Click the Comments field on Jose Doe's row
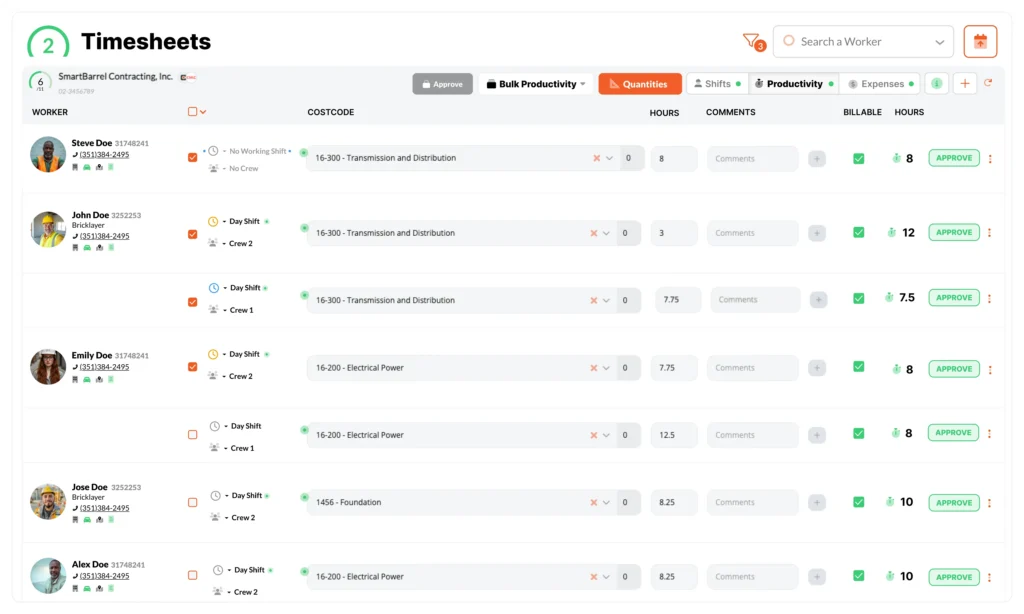 click(x=752, y=502)
